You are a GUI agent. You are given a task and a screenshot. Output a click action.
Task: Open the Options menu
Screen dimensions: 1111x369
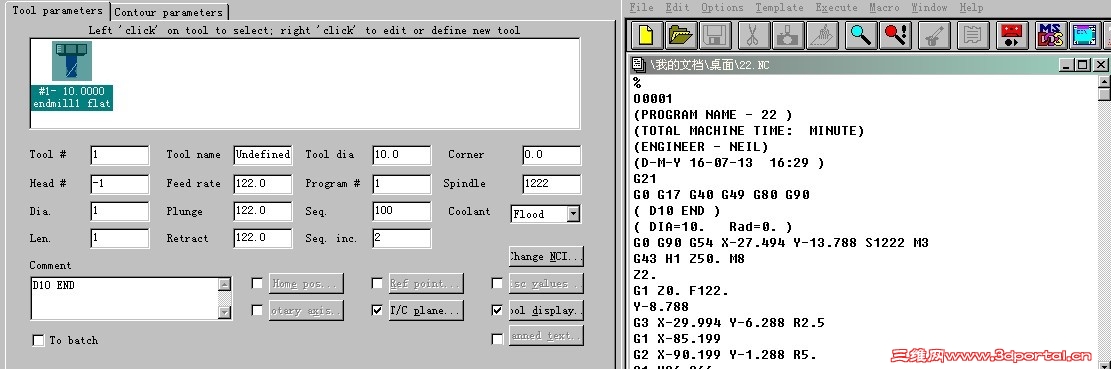pos(722,8)
